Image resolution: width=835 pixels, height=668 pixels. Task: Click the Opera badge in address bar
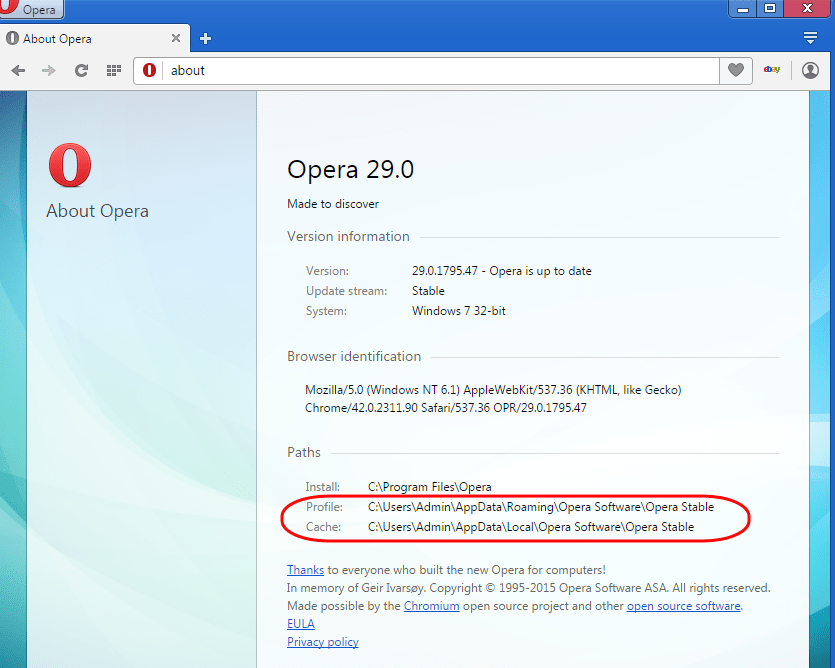point(149,70)
